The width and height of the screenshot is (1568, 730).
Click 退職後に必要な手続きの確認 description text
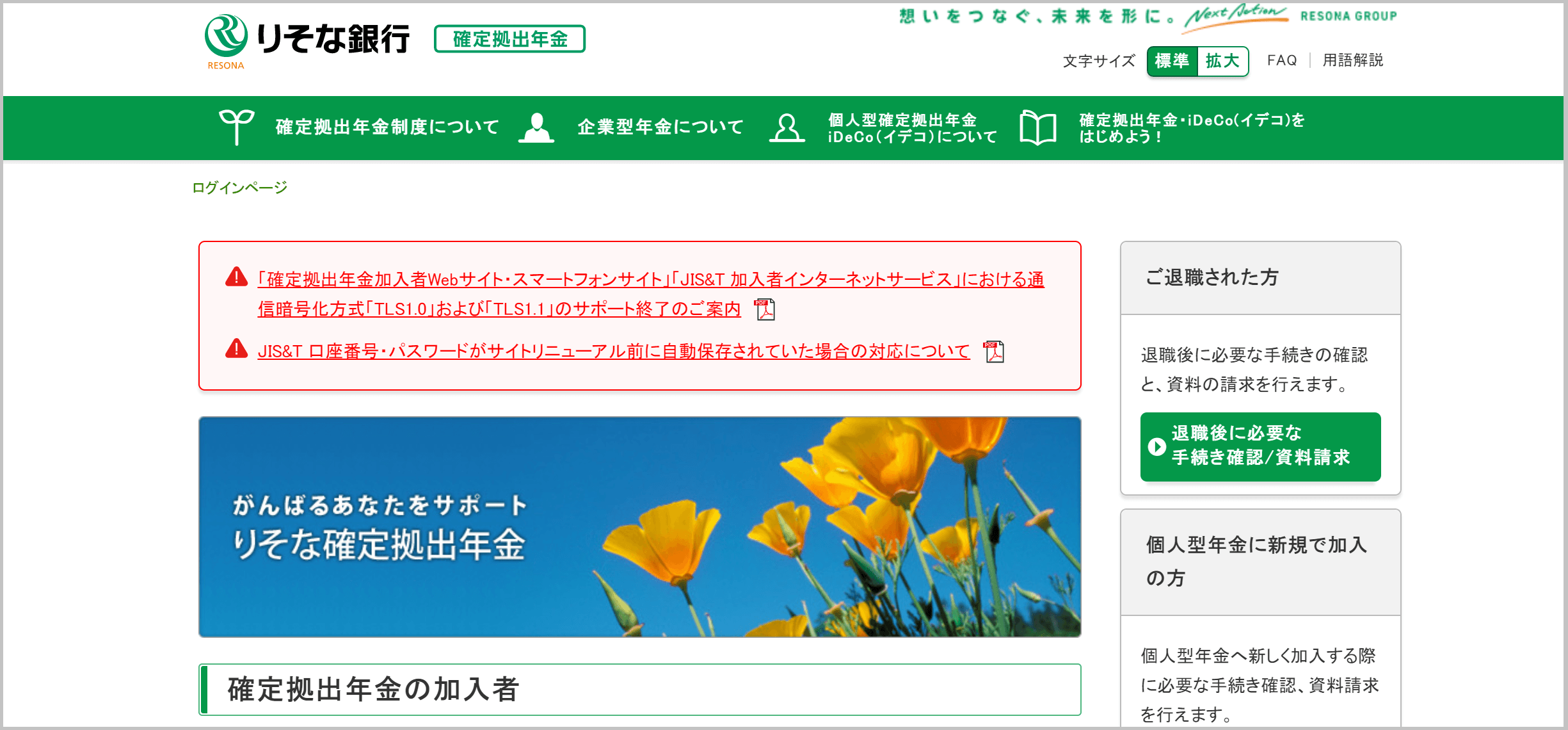pos(1254,369)
